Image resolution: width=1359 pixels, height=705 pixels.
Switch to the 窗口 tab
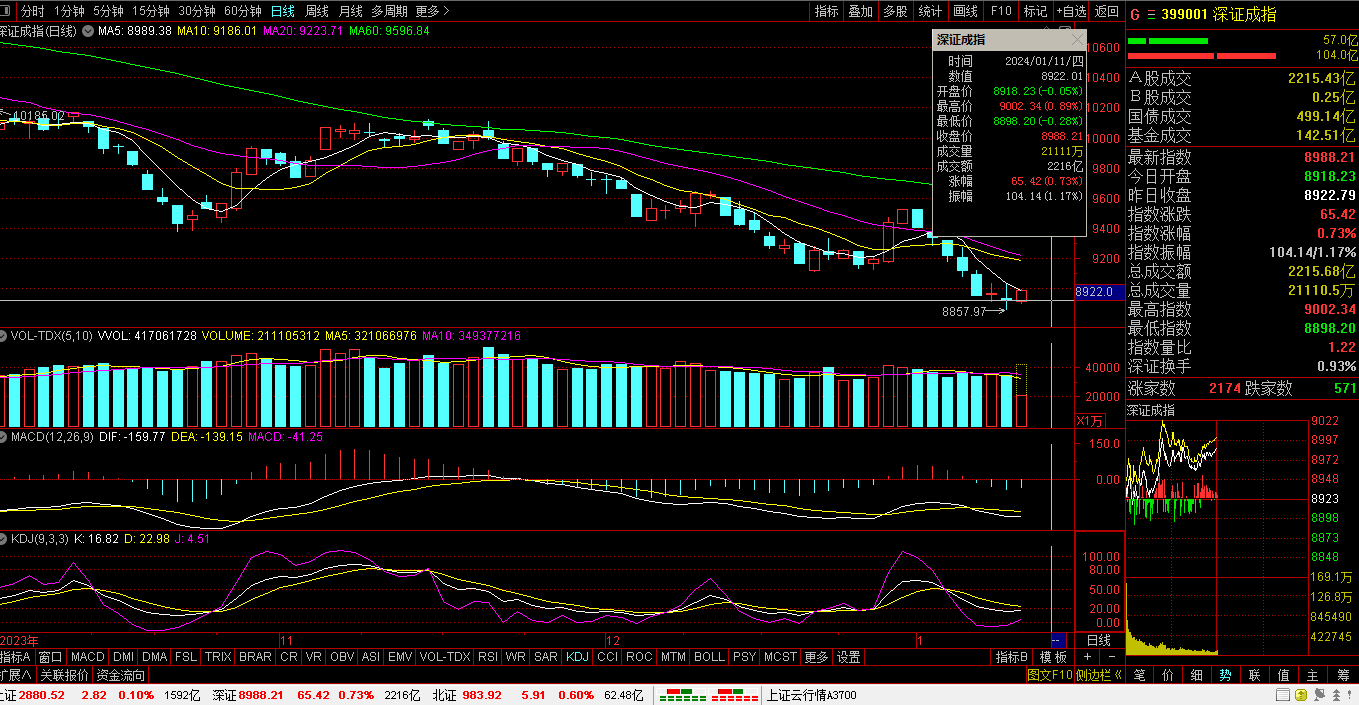pos(50,657)
